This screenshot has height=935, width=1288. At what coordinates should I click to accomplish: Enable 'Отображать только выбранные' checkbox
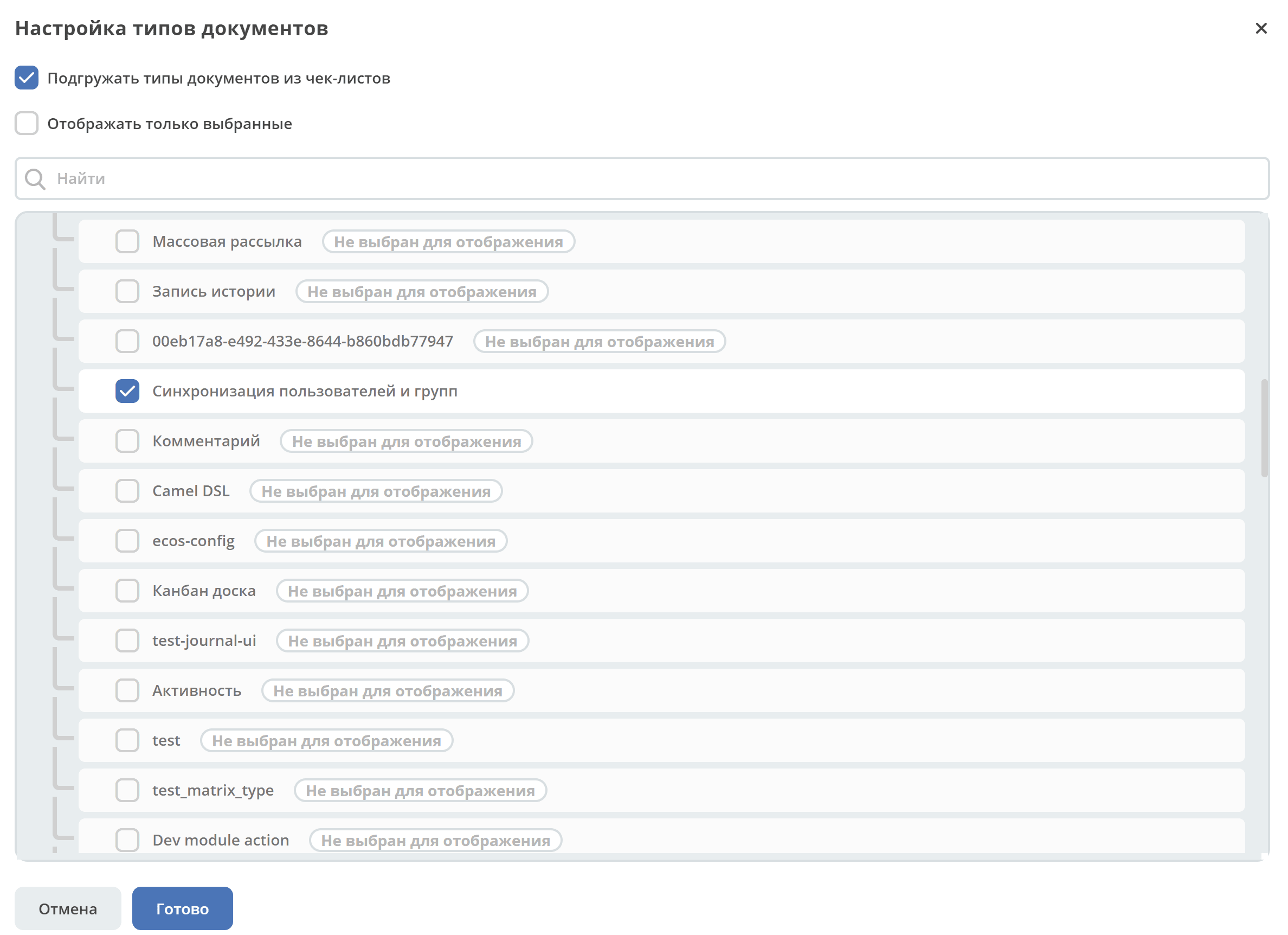[27, 123]
